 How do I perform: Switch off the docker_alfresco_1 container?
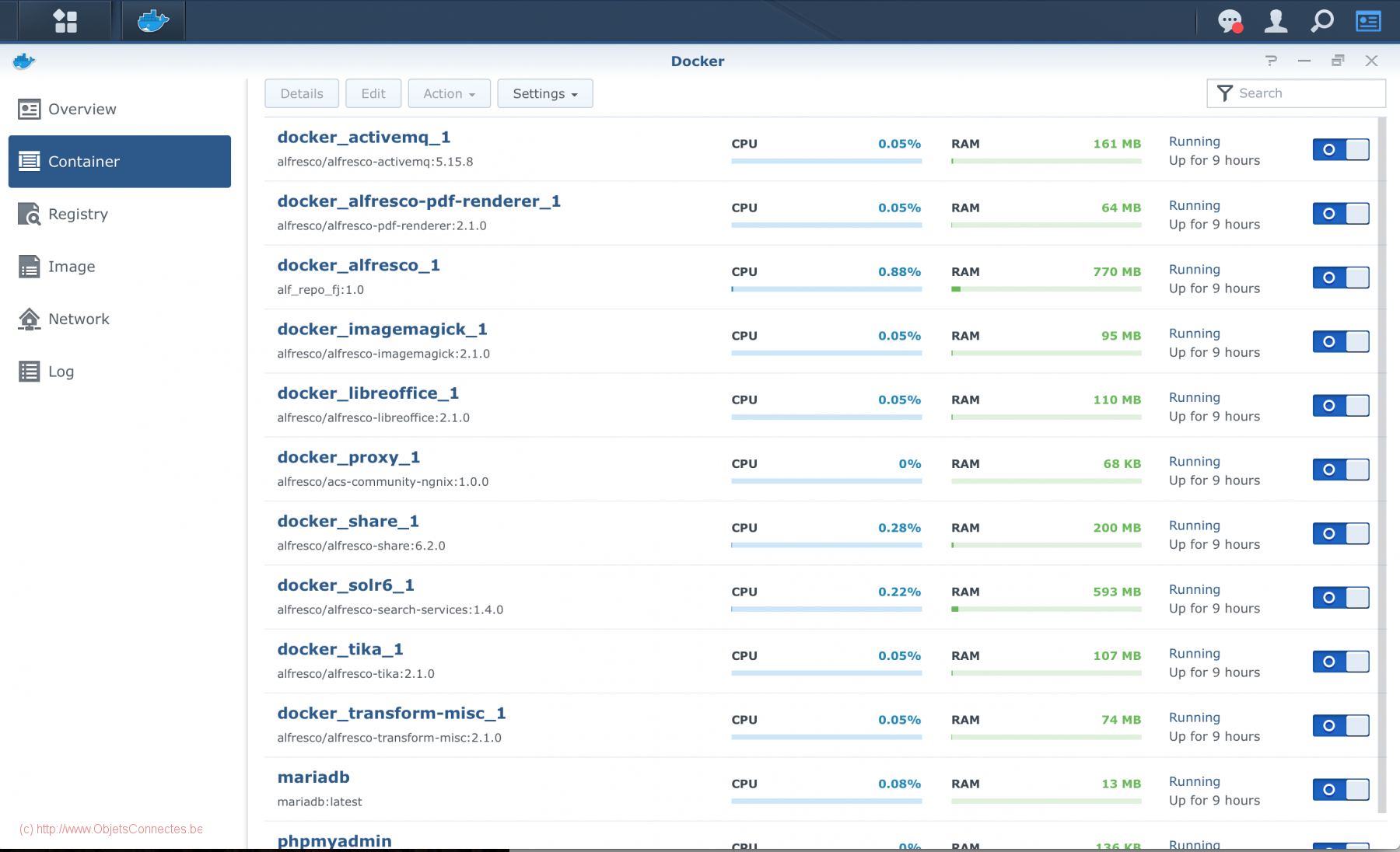[1341, 278]
